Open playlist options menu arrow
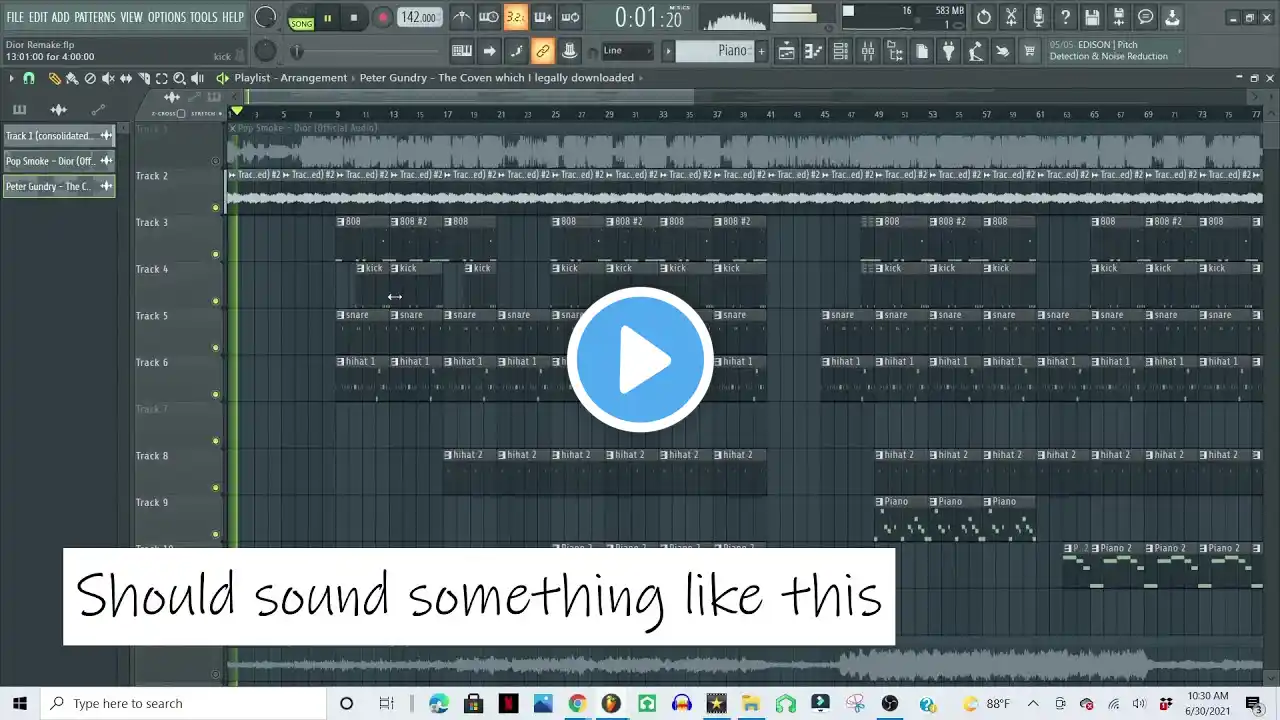 (x=11, y=78)
